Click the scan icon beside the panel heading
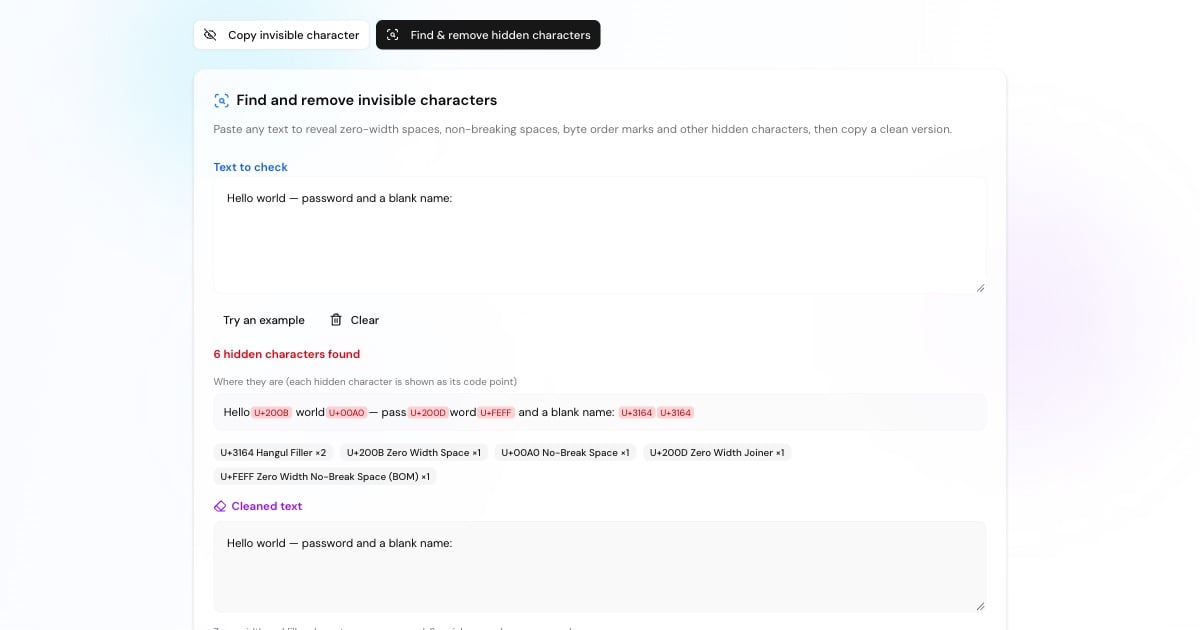This screenshot has width=1200, height=630. point(221,100)
